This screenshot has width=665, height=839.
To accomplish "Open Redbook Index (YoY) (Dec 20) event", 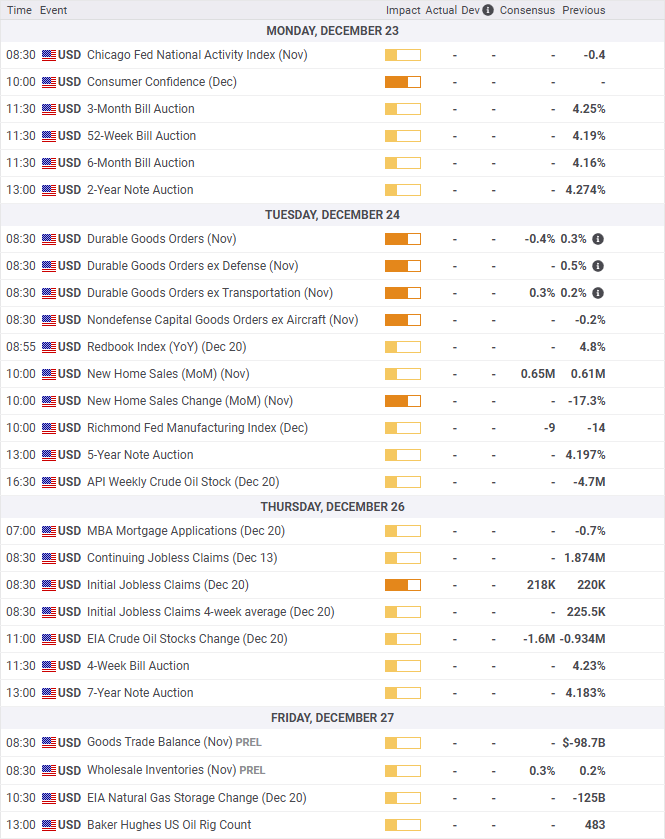I will pos(166,347).
